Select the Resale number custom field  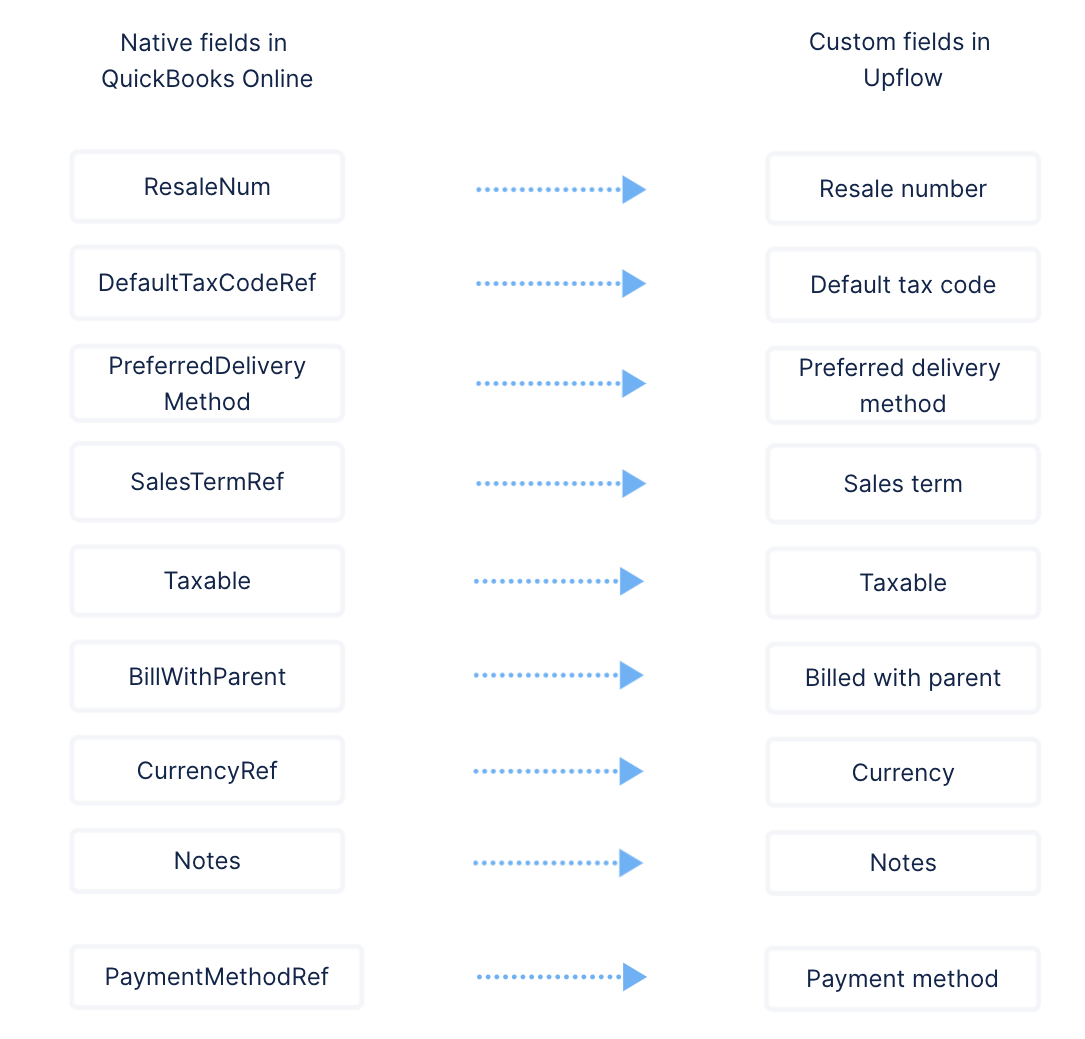pyautogui.click(x=903, y=189)
